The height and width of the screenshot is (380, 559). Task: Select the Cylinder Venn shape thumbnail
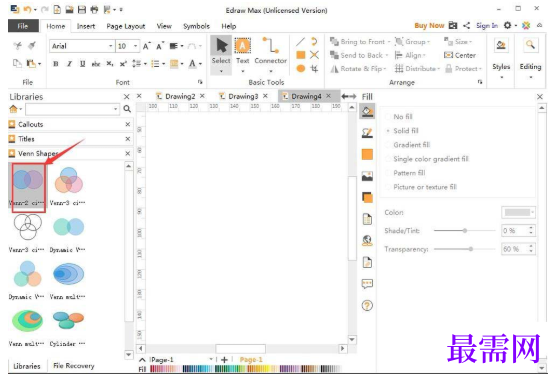click(x=68, y=327)
